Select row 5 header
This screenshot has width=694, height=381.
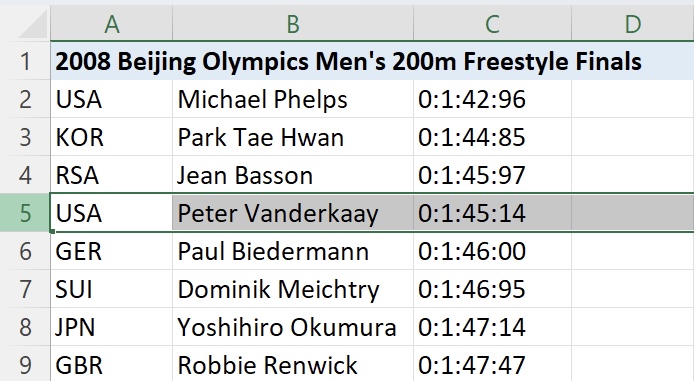[25, 213]
